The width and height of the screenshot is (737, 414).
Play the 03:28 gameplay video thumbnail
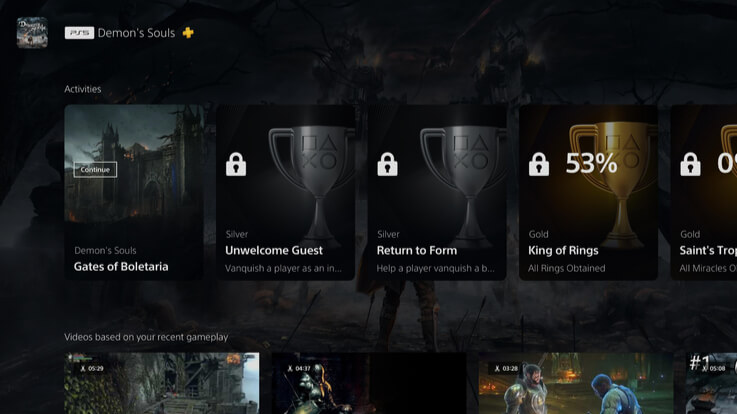(x=576, y=383)
